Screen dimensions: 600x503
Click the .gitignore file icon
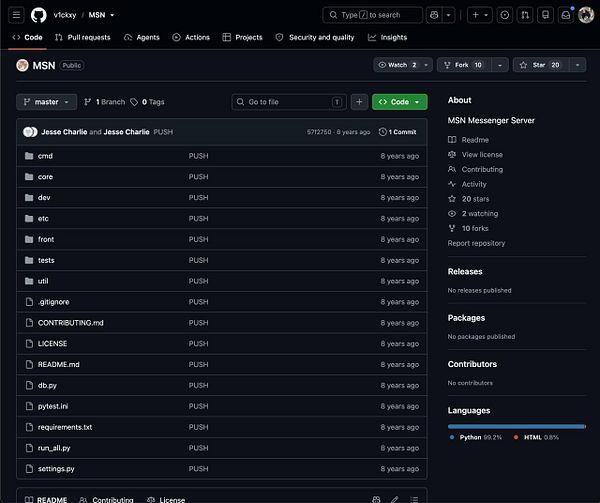tap(29, 302)
